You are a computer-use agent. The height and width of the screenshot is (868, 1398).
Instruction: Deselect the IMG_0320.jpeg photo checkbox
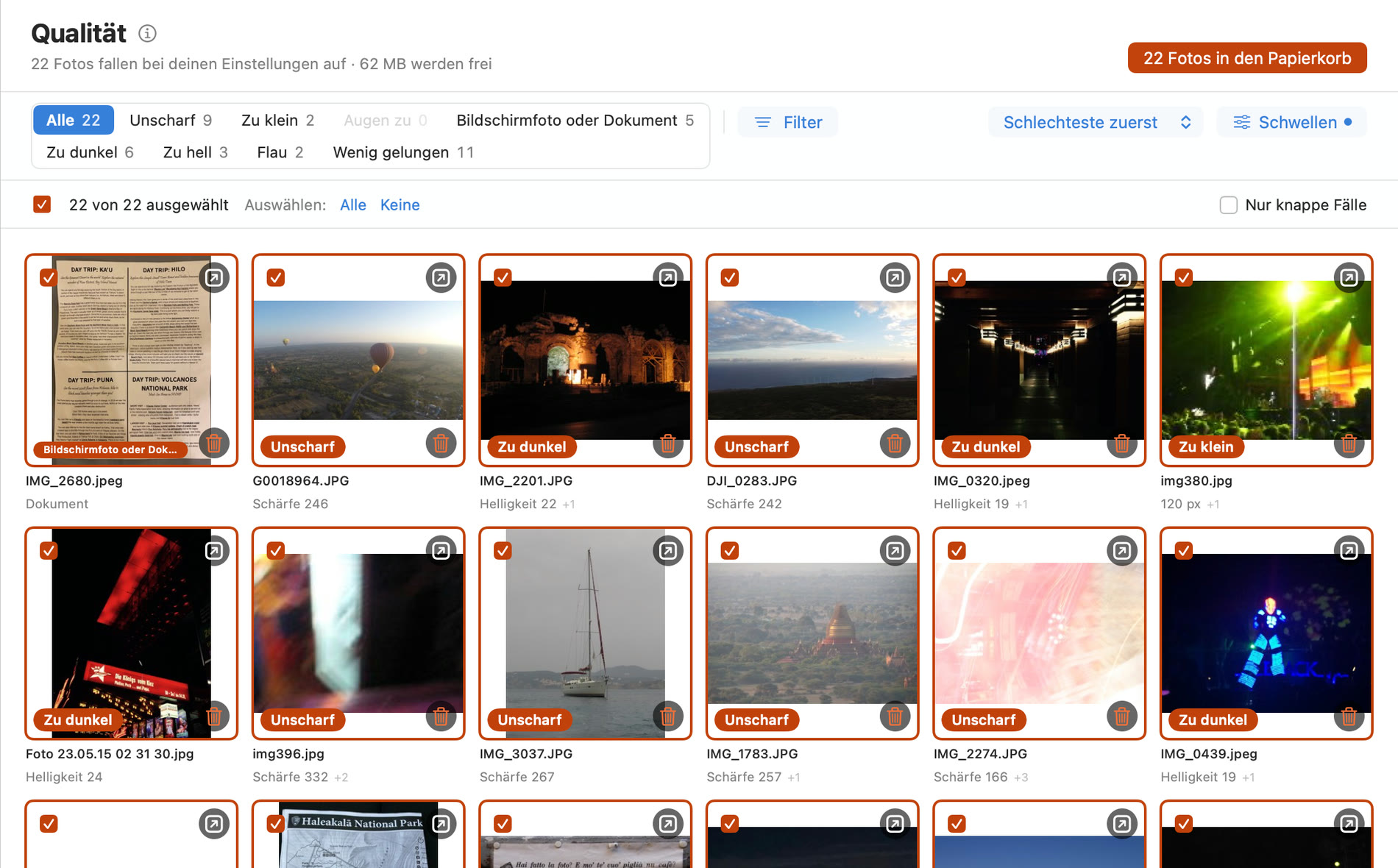click(x=957, y=277)
